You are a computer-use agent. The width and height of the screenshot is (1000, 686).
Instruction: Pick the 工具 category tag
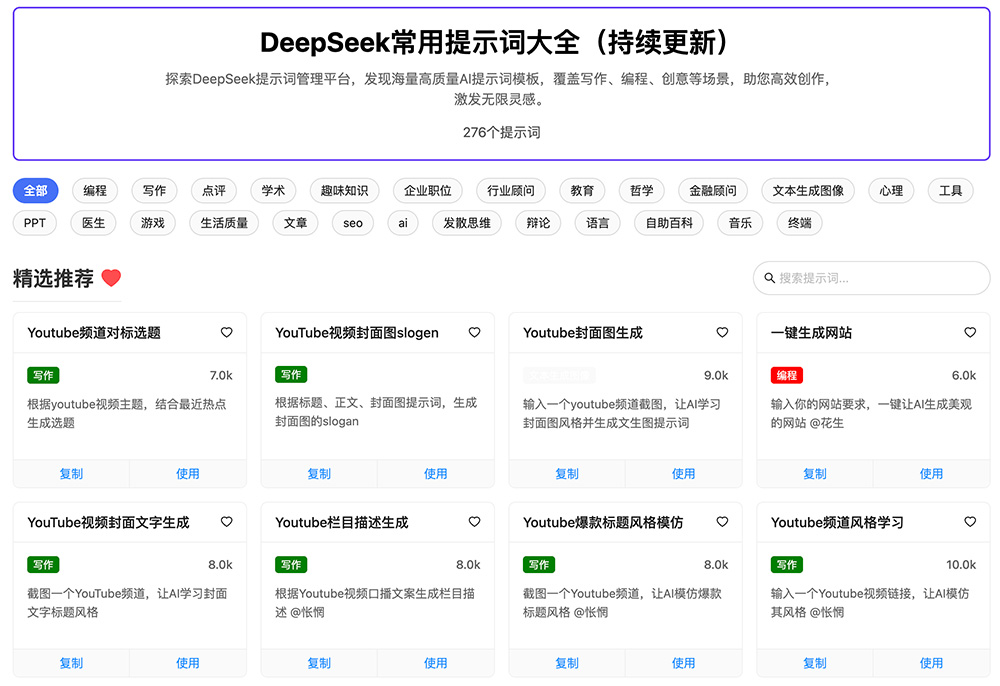pos(950,191)
